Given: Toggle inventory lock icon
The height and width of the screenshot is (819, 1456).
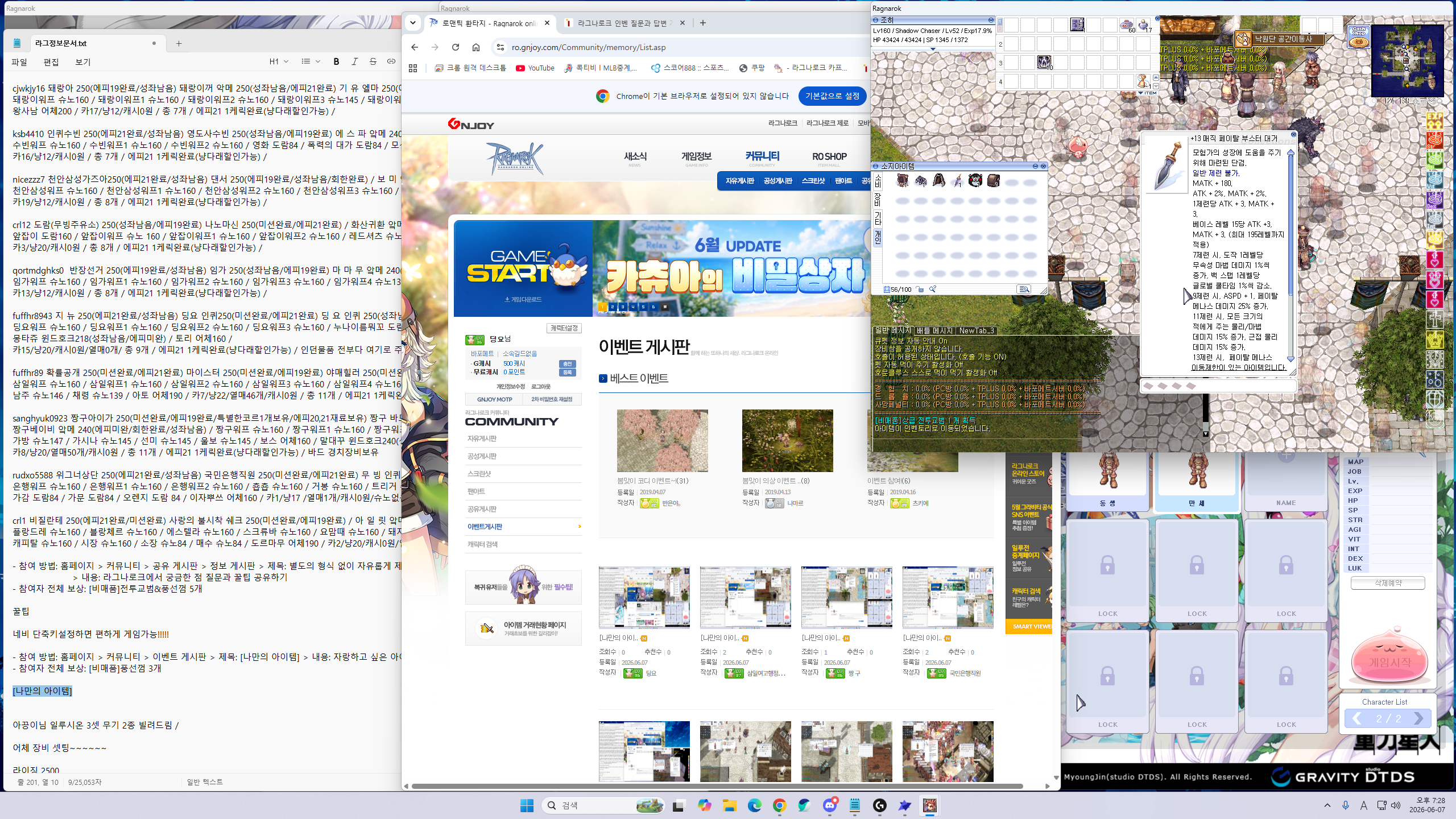Looking at the screenshot, I should tap(920, 289).
